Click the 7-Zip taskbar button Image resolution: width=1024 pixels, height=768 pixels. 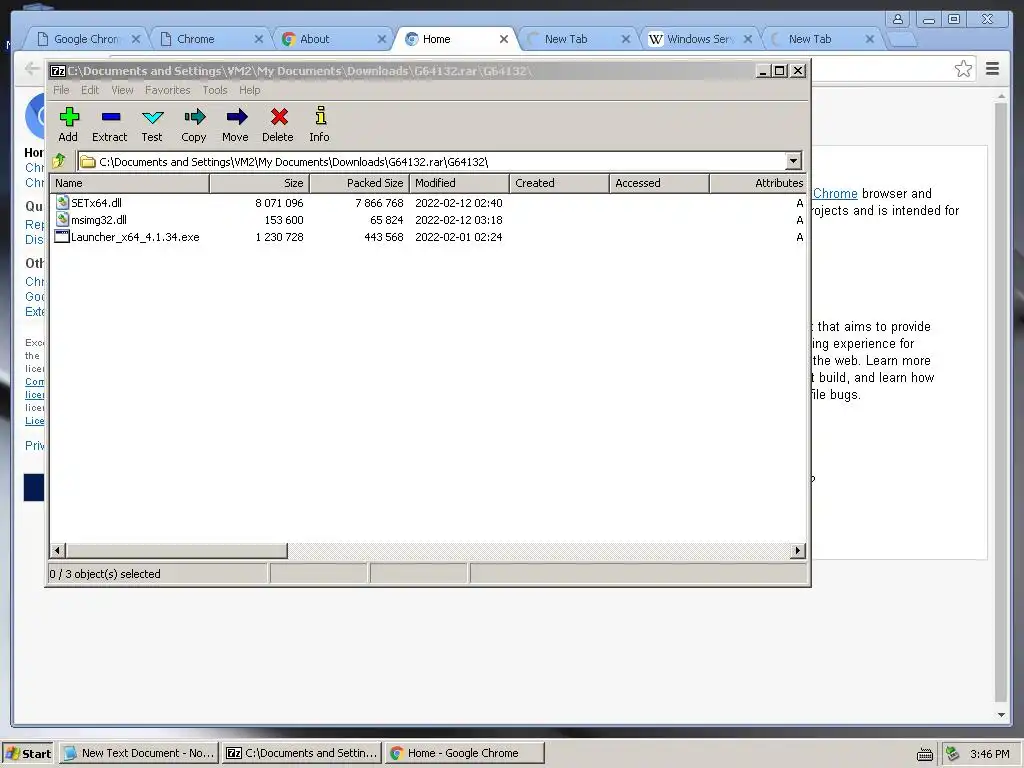tap(301, 753)
